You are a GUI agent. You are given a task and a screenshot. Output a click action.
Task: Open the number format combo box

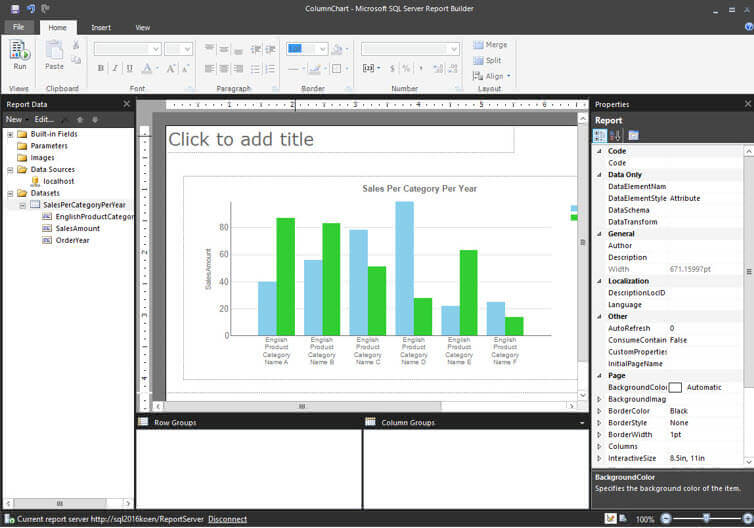(410, 49)
